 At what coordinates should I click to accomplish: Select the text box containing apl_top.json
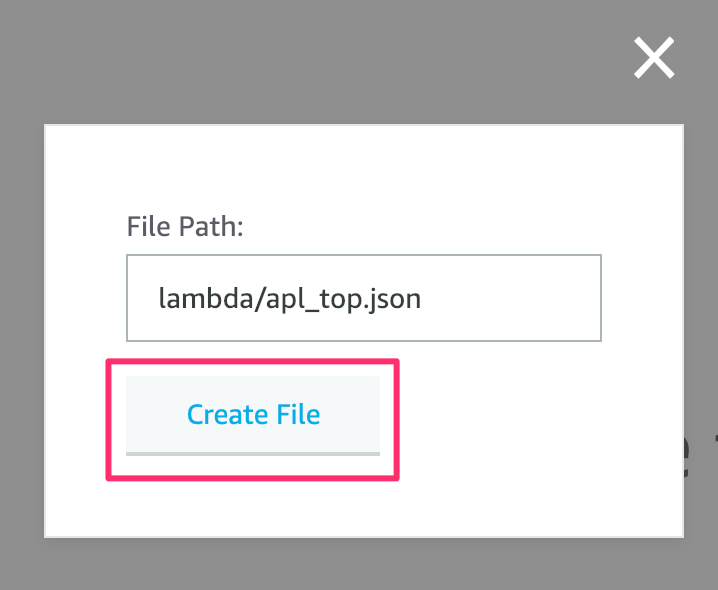click(364, 298)
